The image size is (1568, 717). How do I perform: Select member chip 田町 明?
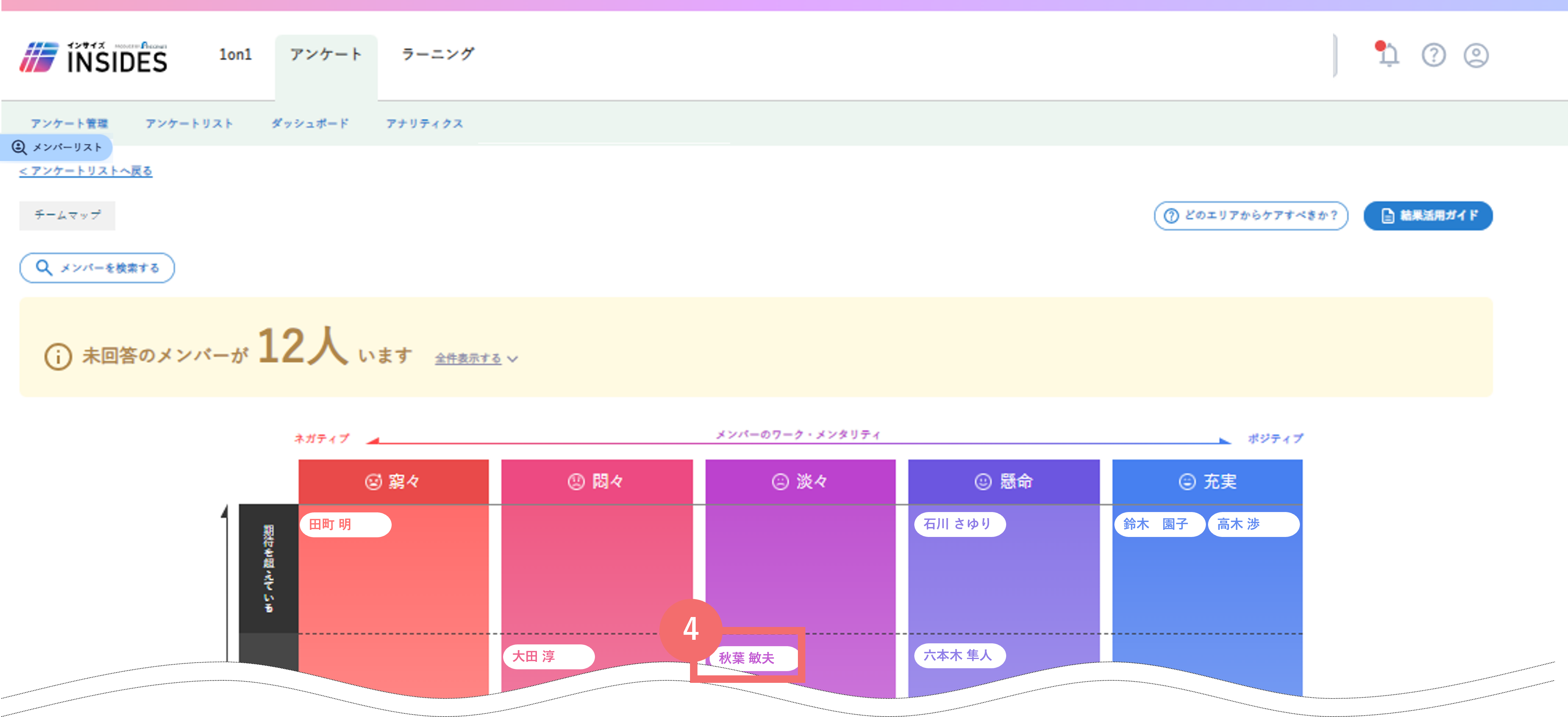pos(345,524)
